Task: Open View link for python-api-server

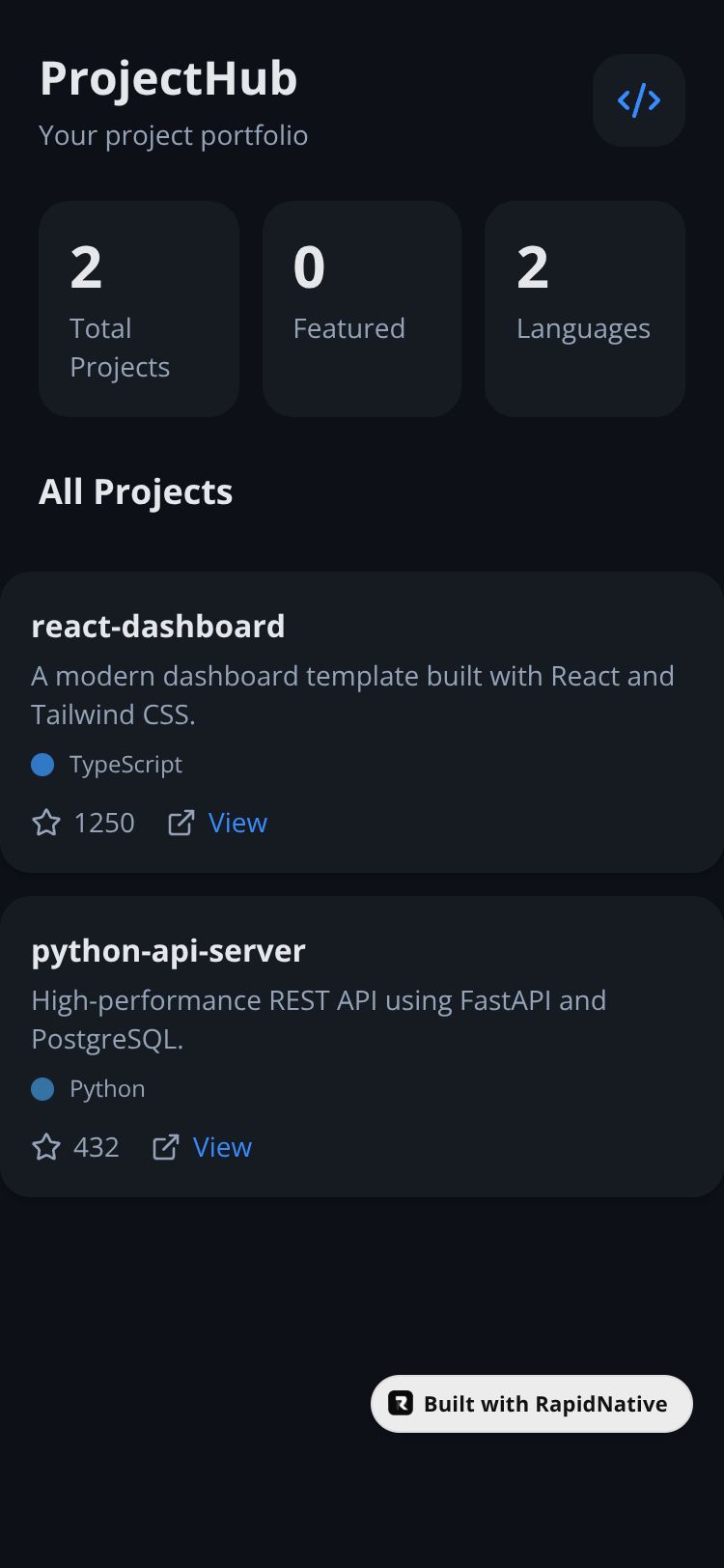Action: coord(222,1147)
